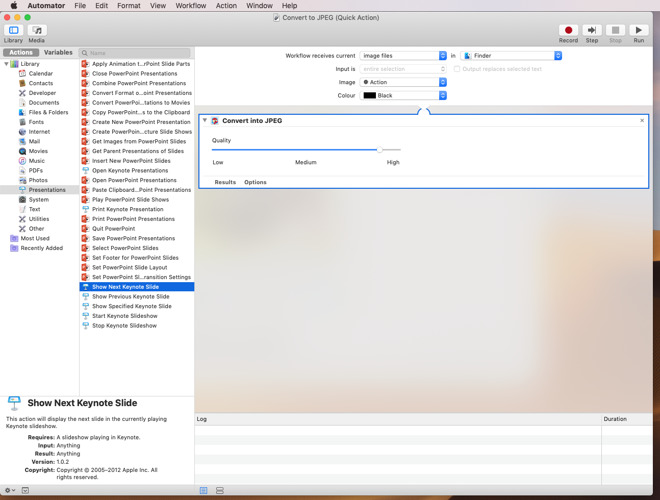This screenshot has width=660, height=500.
Task: Open the 'image files' workflow input dropdown
Action: (x=403, y=56)
